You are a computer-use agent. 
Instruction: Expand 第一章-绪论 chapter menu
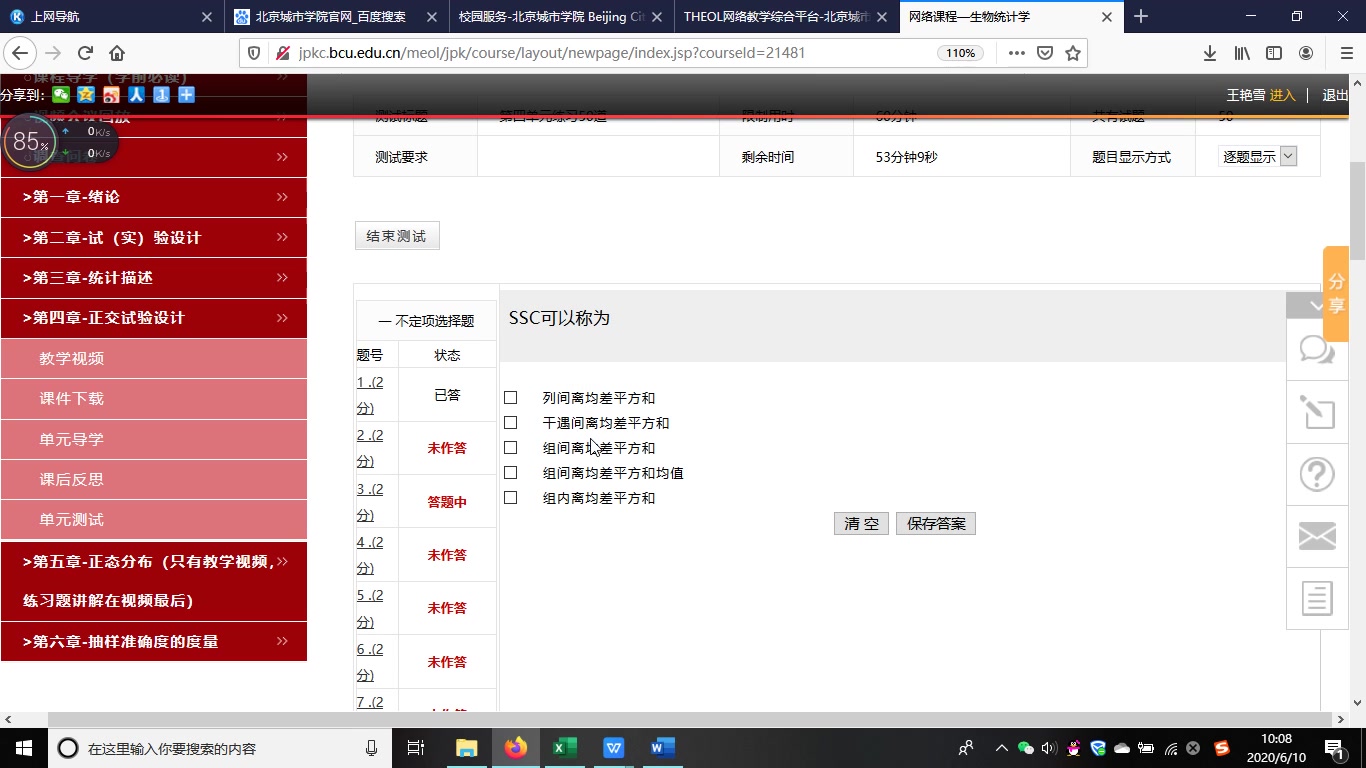(154, 197)
